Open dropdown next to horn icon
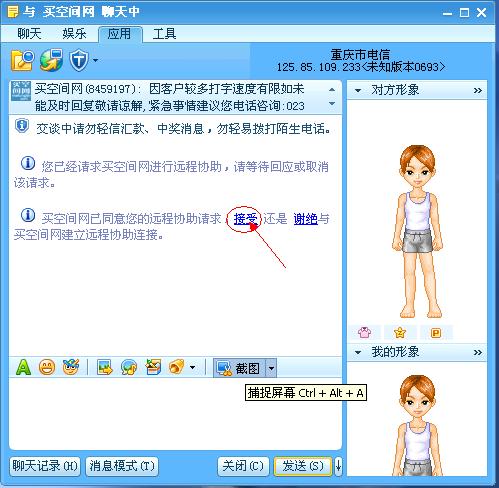Image resolution: width=499 pixels, height=488 pixels. coord(192,368)
